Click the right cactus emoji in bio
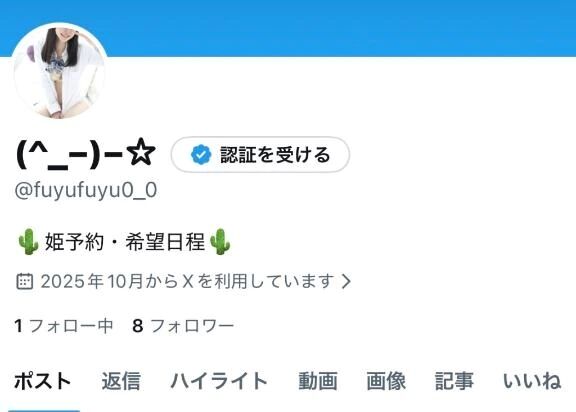Image resolution: width=576 pixels, height=412 pixels. tap(220, 242)
